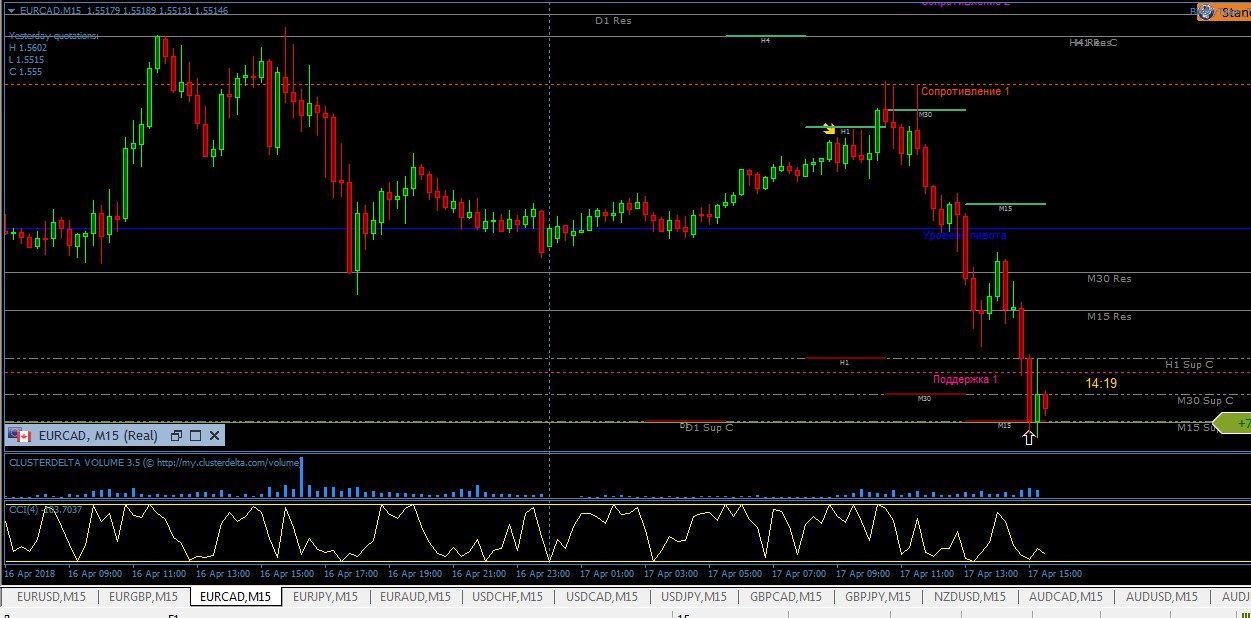This screenshot has height=618, width=1251.
Task: Click the 'Сопротивление 1' resistance label
Action: [x=965, y=92]
